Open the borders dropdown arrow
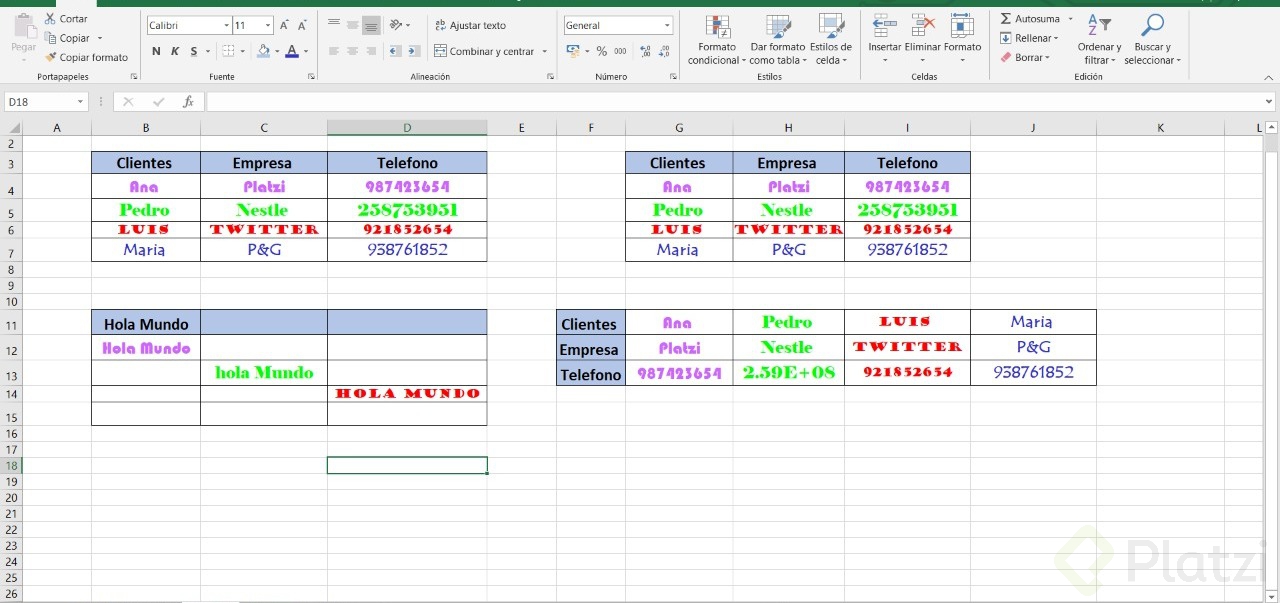 242,51
